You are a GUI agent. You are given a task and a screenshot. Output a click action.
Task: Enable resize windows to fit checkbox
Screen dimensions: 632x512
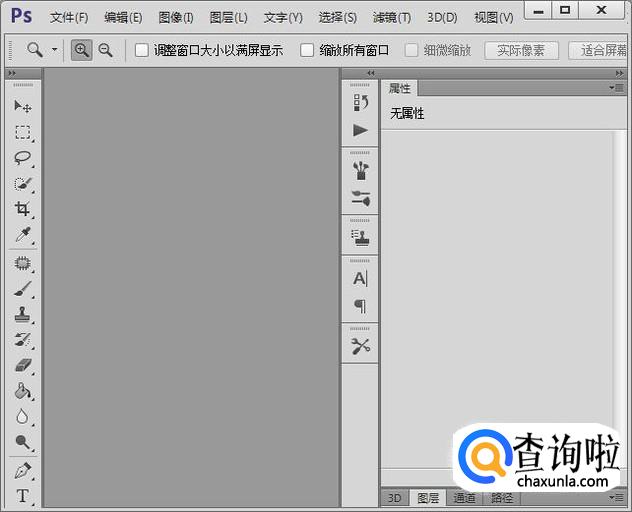pyautogui.click(x=141, y=50)
